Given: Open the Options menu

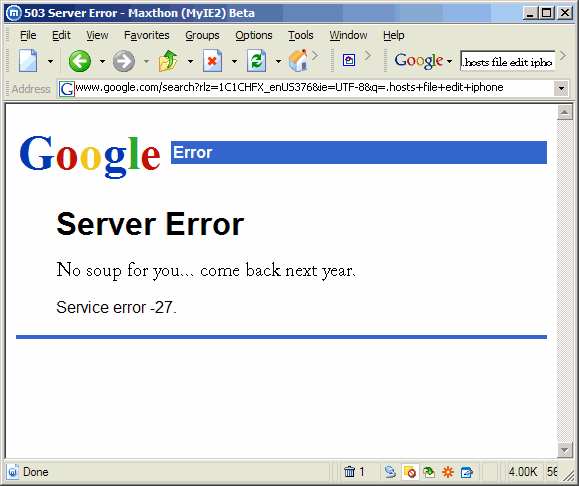Looking at the screenshot, I should tap(254, 35).
